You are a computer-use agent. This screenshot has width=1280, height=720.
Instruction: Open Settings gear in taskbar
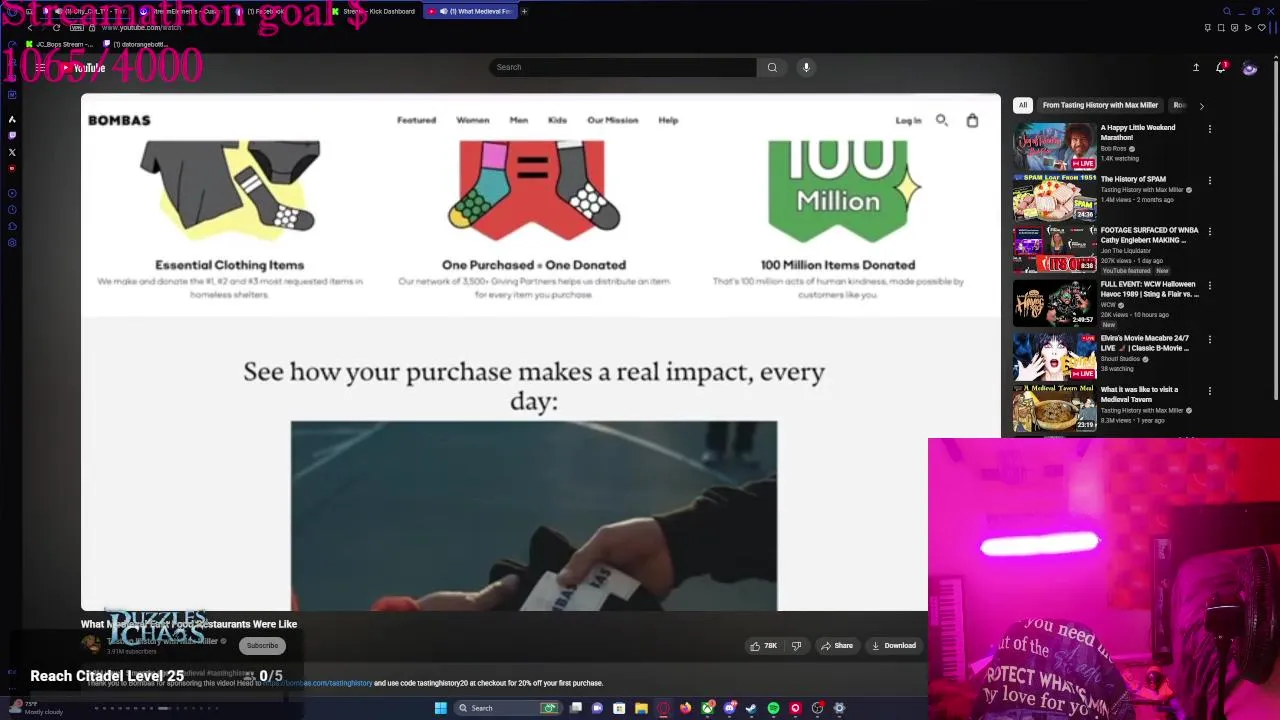(x=839, y=708)
